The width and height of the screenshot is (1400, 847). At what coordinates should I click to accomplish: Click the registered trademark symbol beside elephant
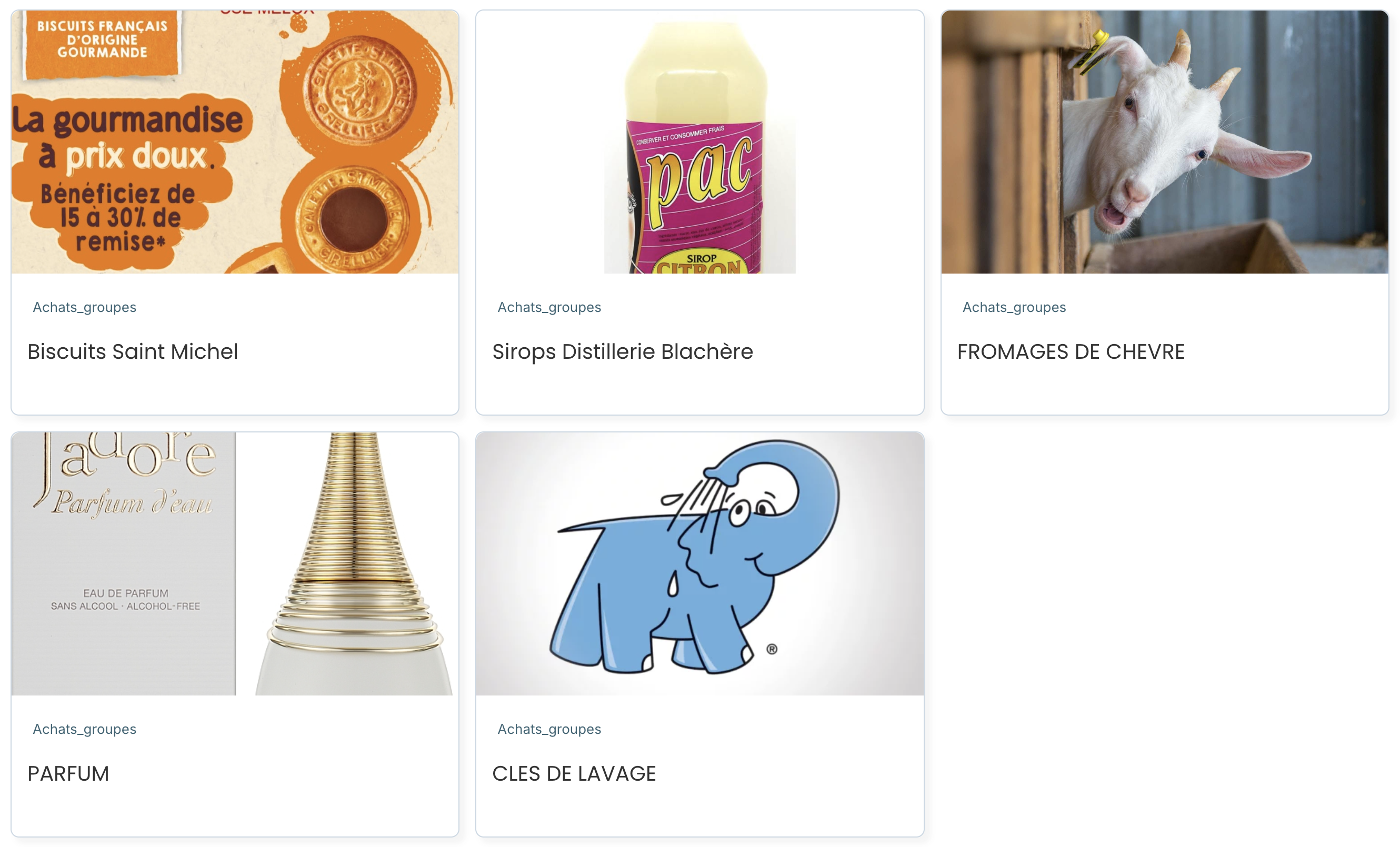pos(772,649)
